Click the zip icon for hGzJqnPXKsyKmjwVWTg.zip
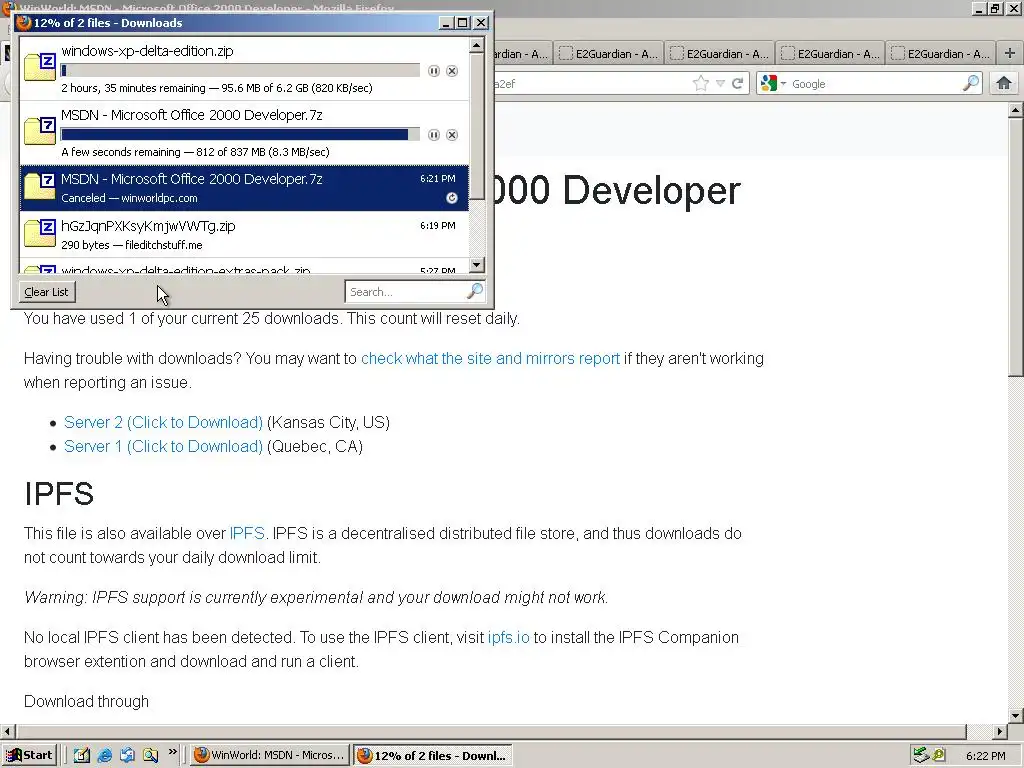 [40, 234]
